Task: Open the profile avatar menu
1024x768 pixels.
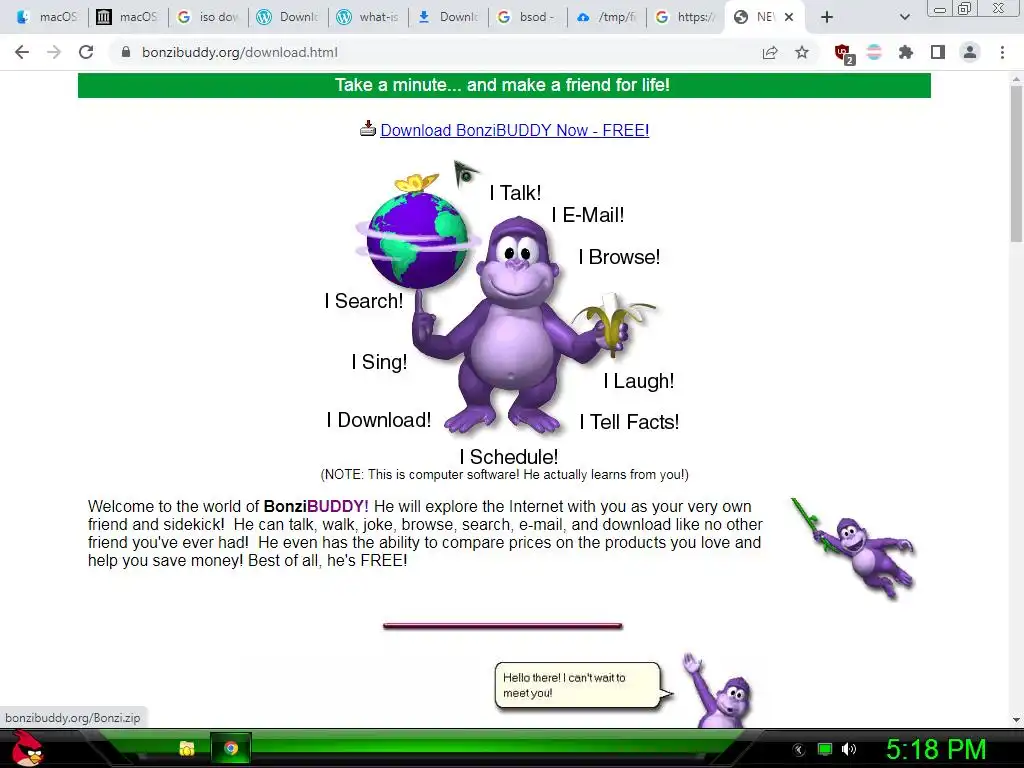Action: (x=970, y=52)
